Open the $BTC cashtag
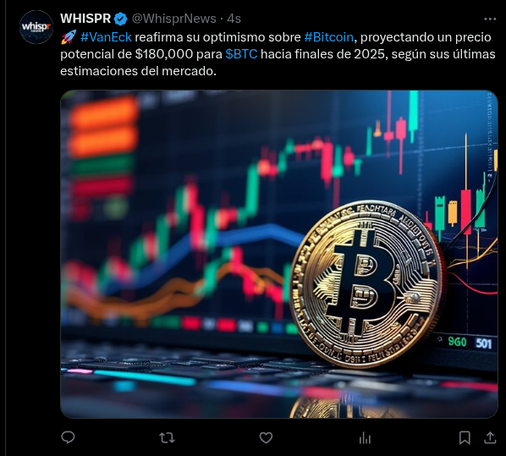 click(x=241, y=54)
